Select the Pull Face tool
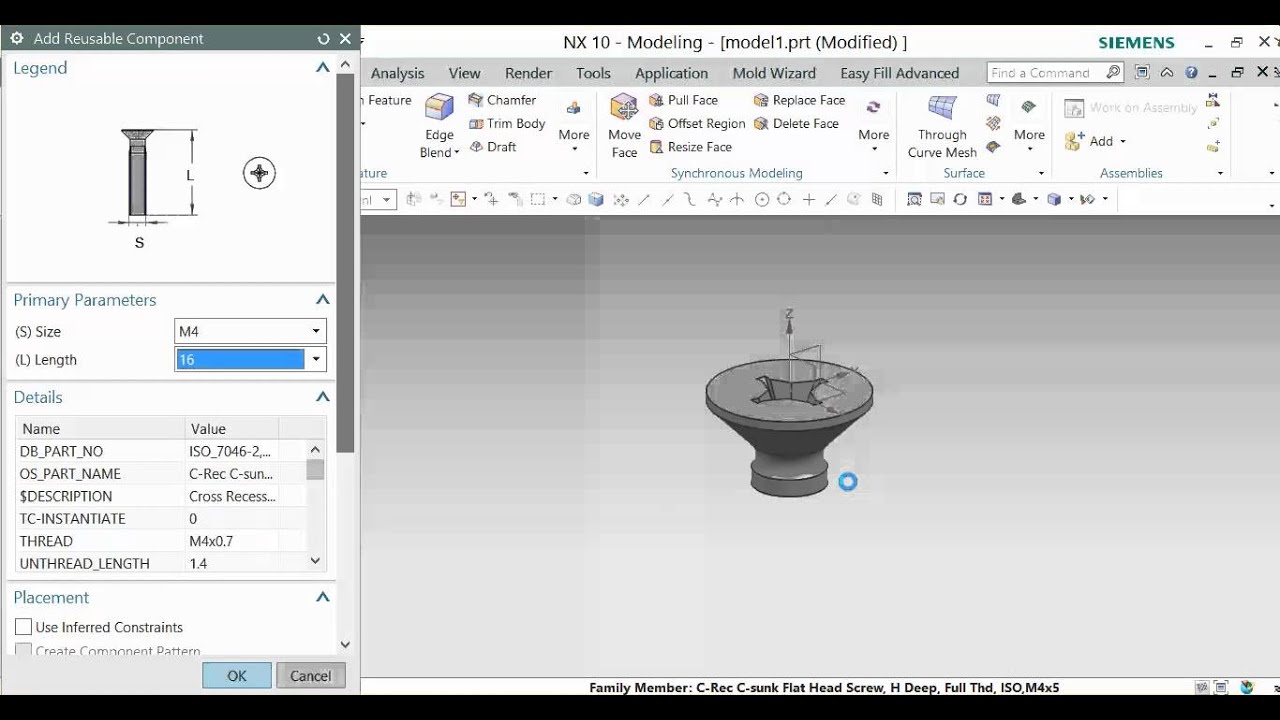1280x720 pixels. [x=684, y=100]
